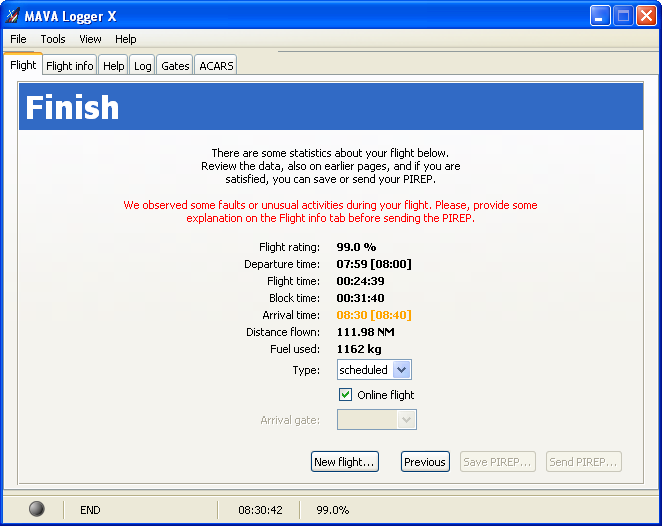The image size is (662, 526).
Task: Click the status bar clock 08:30:42
Action: point(260,510)
